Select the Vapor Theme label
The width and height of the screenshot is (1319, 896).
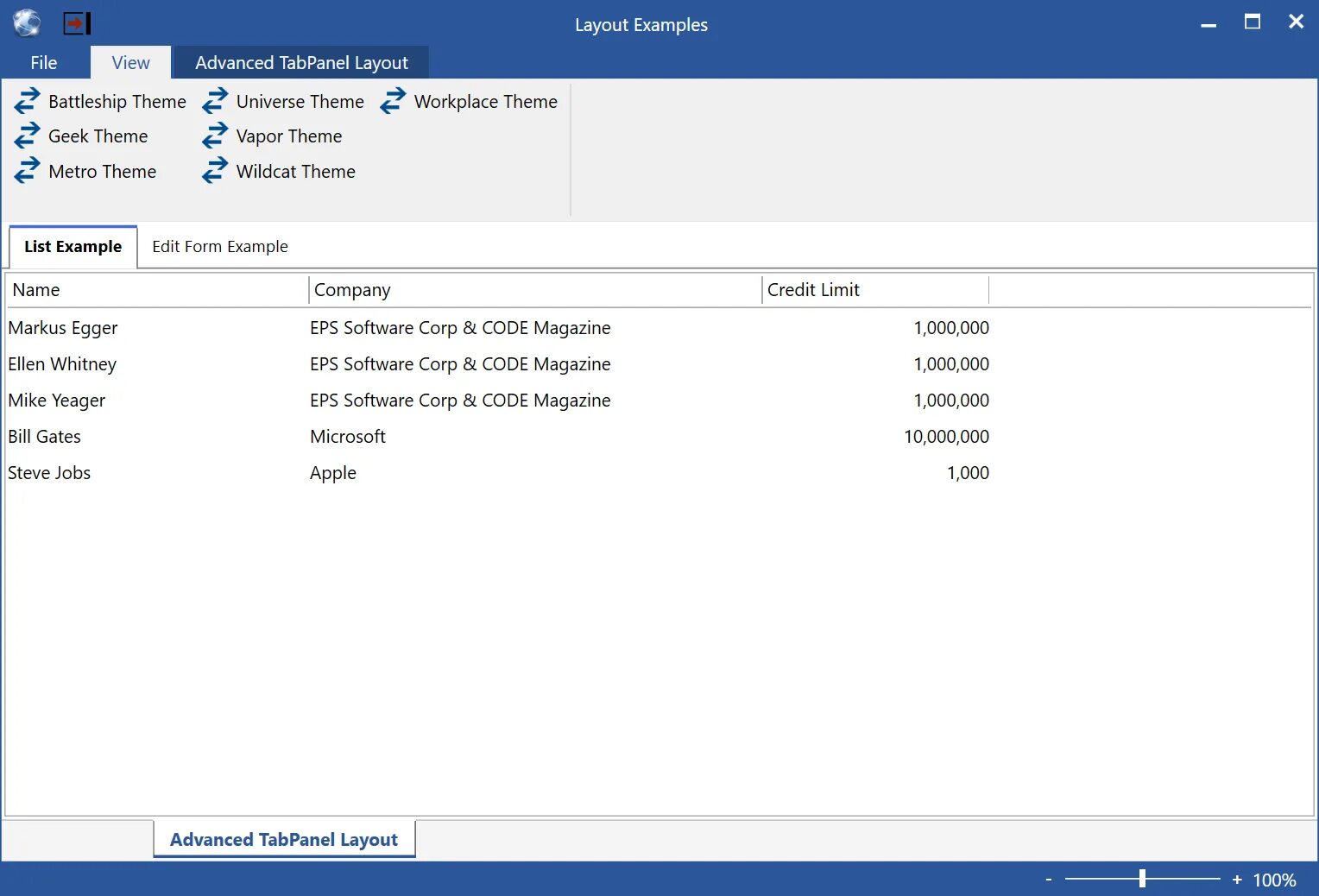pyautogui.click(x=289, y=136)
